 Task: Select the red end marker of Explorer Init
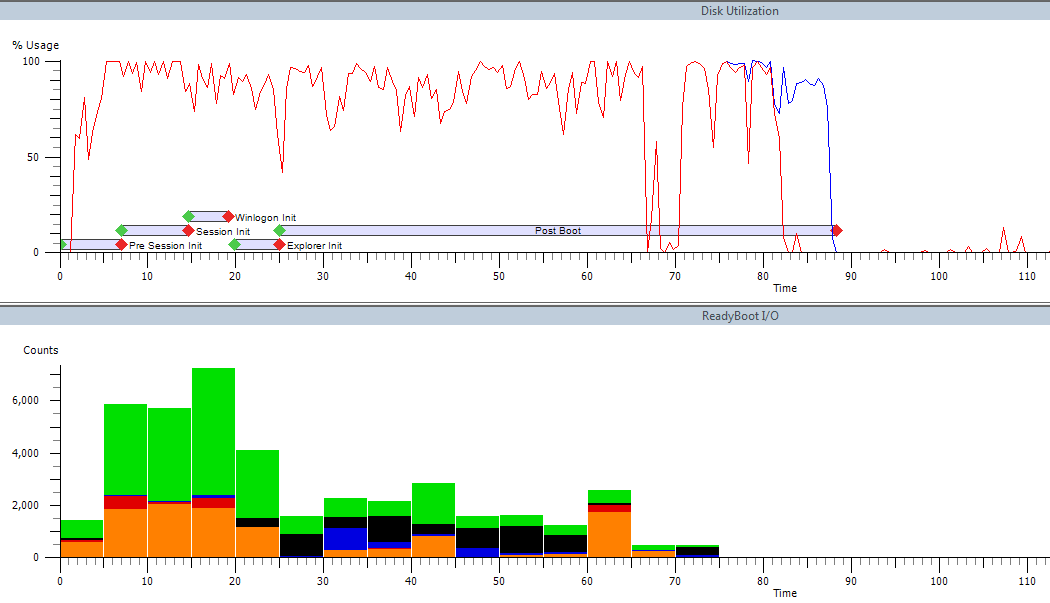[279, 245]
